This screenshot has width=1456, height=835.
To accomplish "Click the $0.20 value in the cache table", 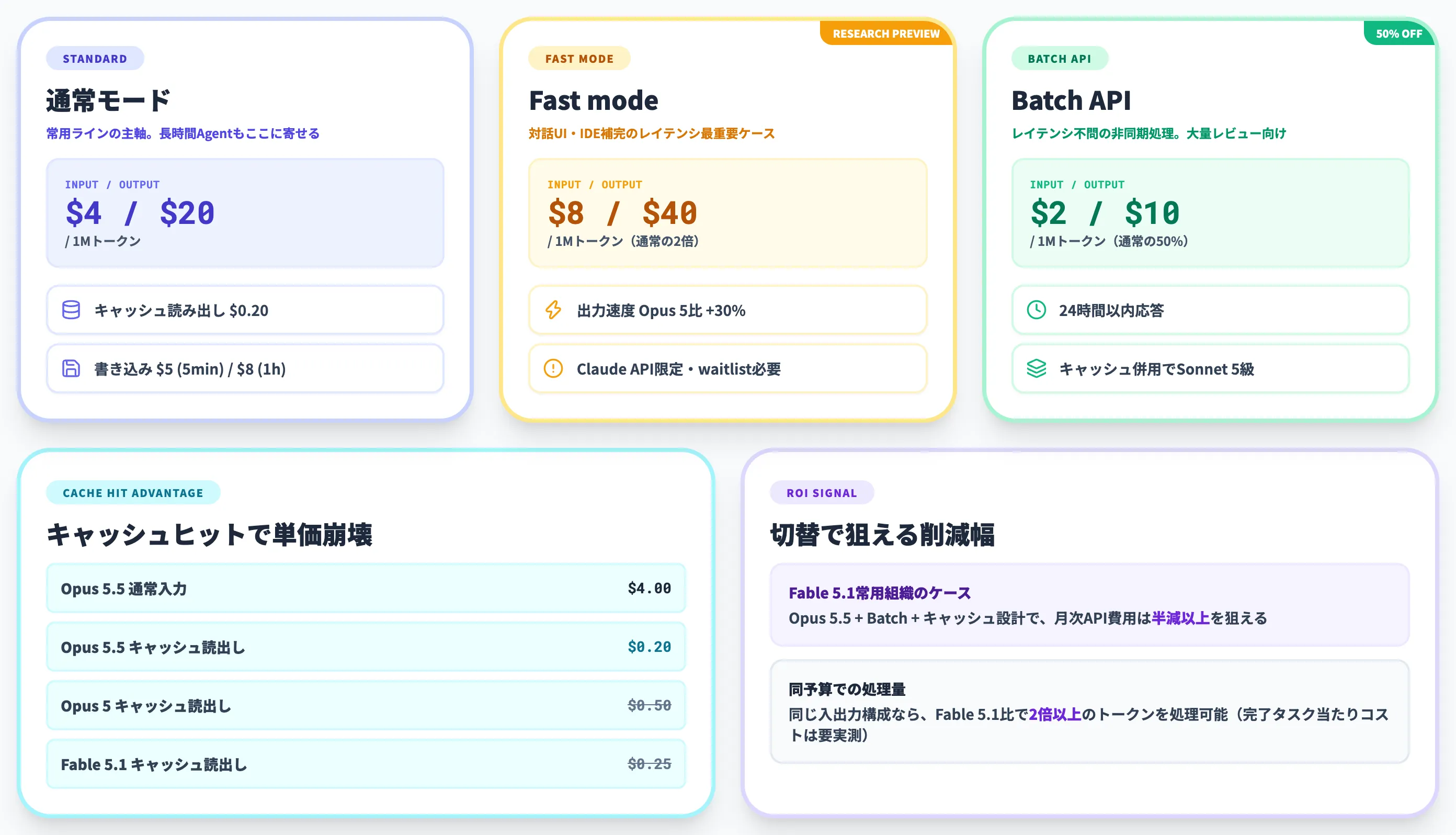I will (x=649, y=646).
